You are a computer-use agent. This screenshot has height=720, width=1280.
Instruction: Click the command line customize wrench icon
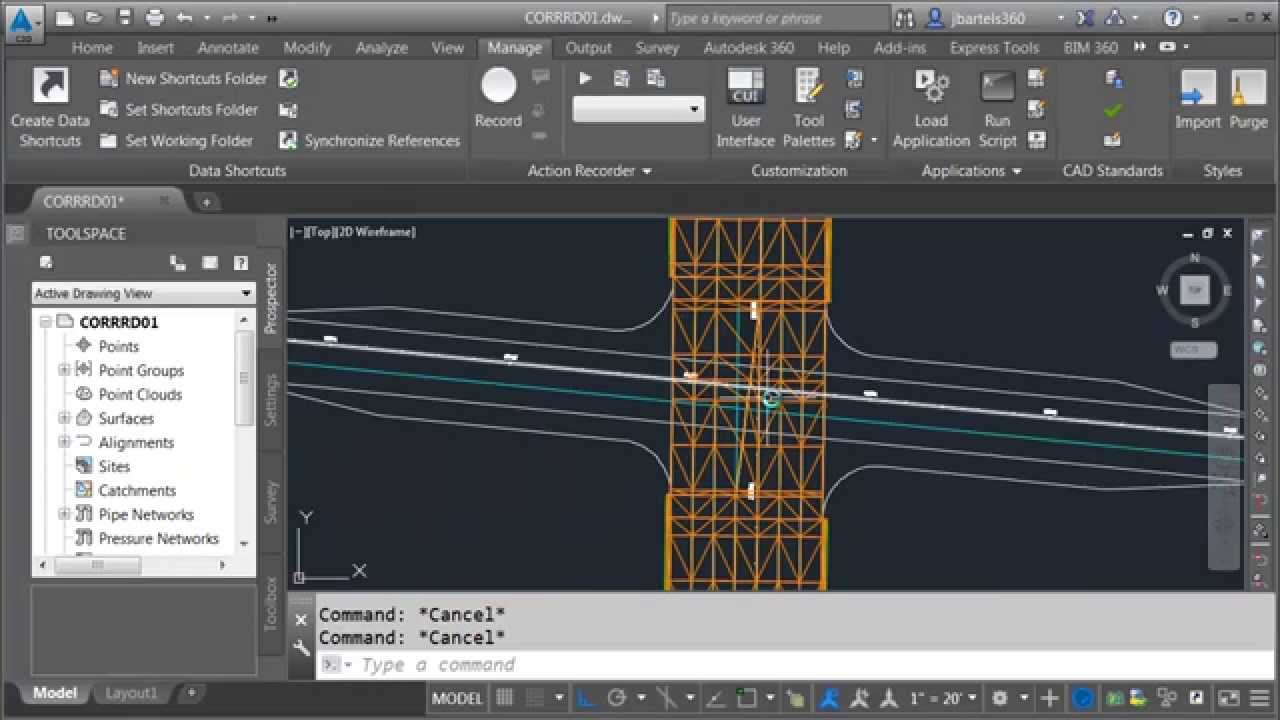coord(301,647)
